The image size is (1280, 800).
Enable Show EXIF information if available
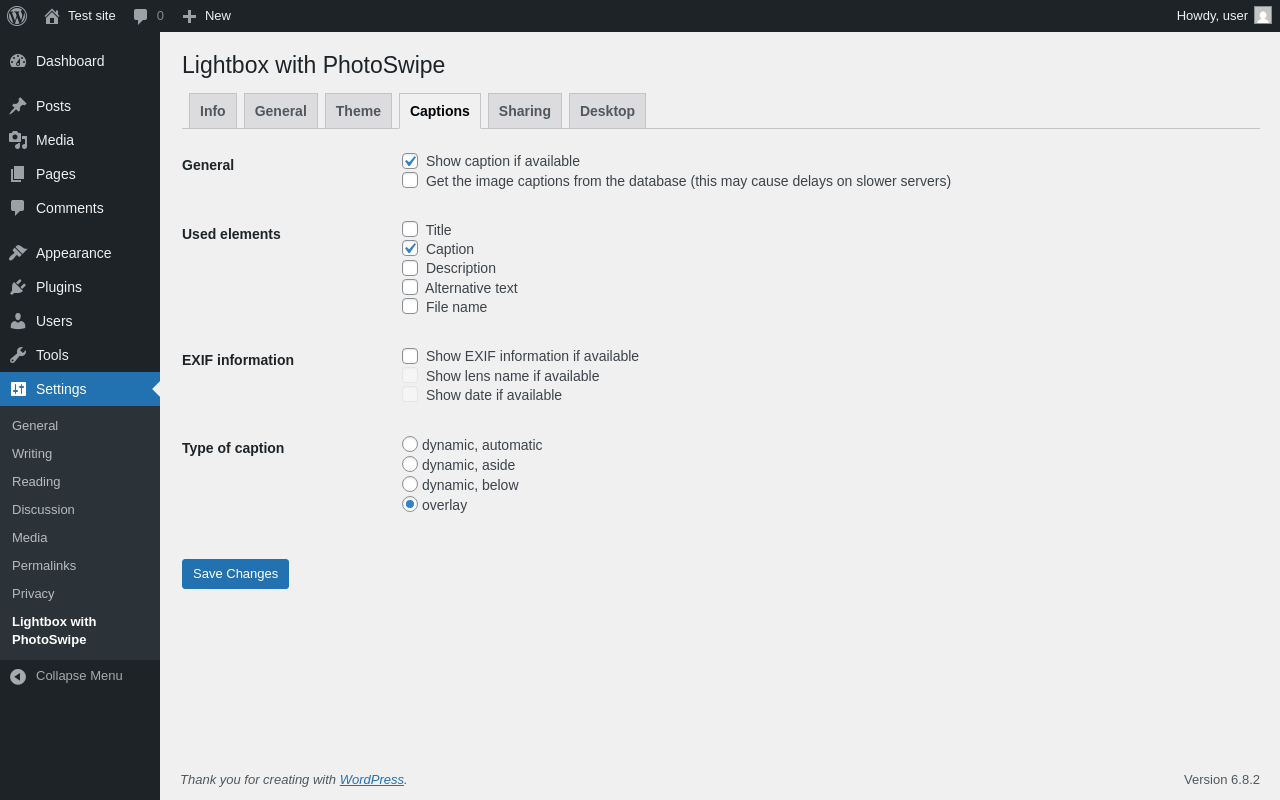coord(410,356)
